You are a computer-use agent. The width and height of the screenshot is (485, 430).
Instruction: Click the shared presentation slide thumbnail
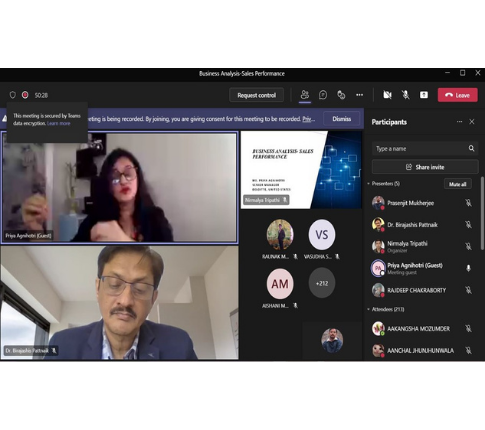click(x=301, y=170)
